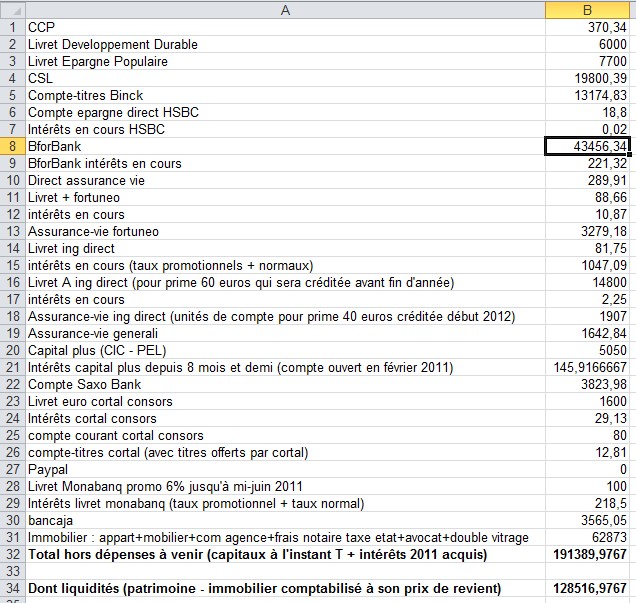The image size is (636, 603).
Task: Select the Livret A ing direct cell
Action: [285, 283]
